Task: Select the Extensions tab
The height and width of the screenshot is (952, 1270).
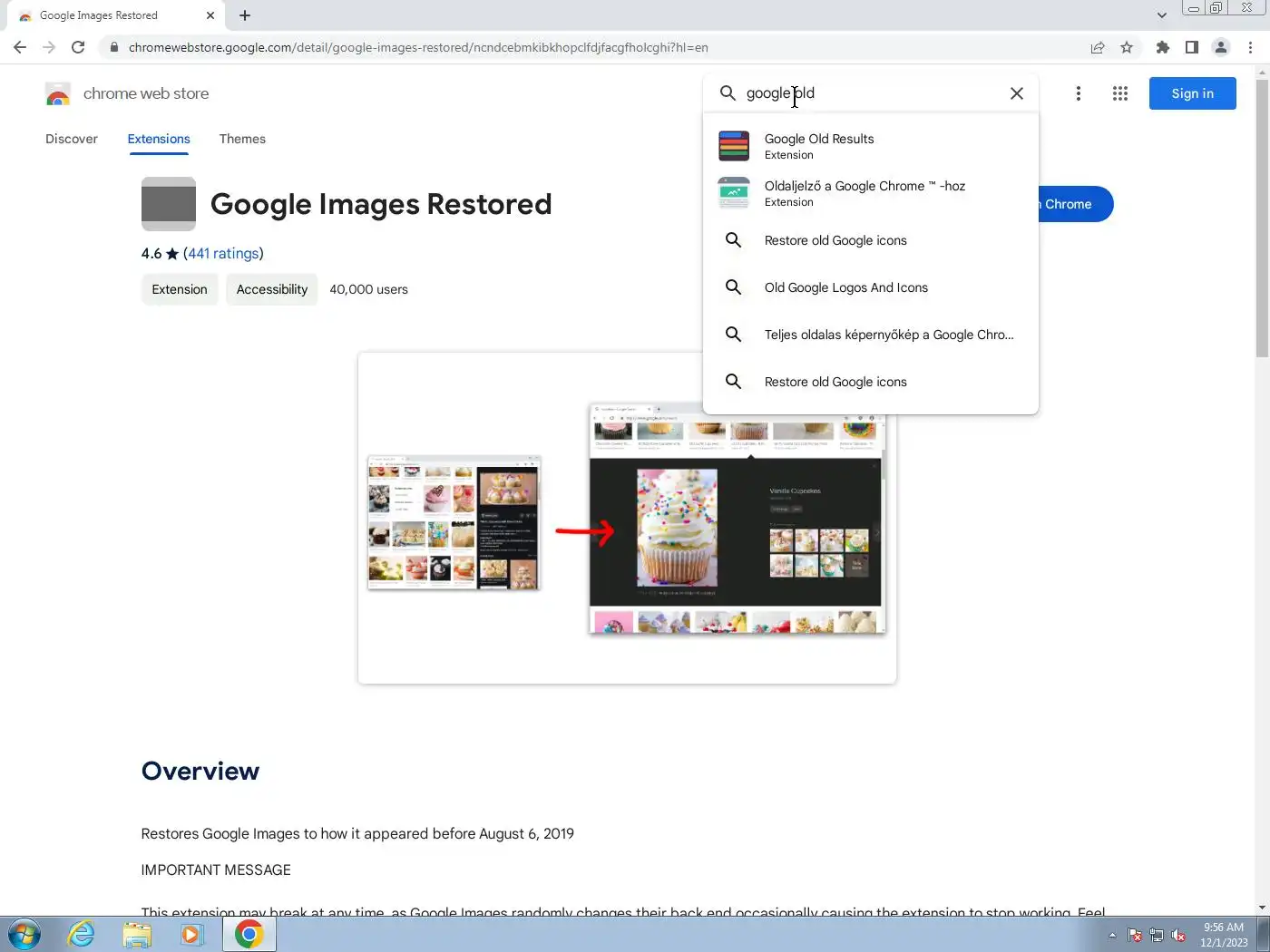Action: click(159, 139)
